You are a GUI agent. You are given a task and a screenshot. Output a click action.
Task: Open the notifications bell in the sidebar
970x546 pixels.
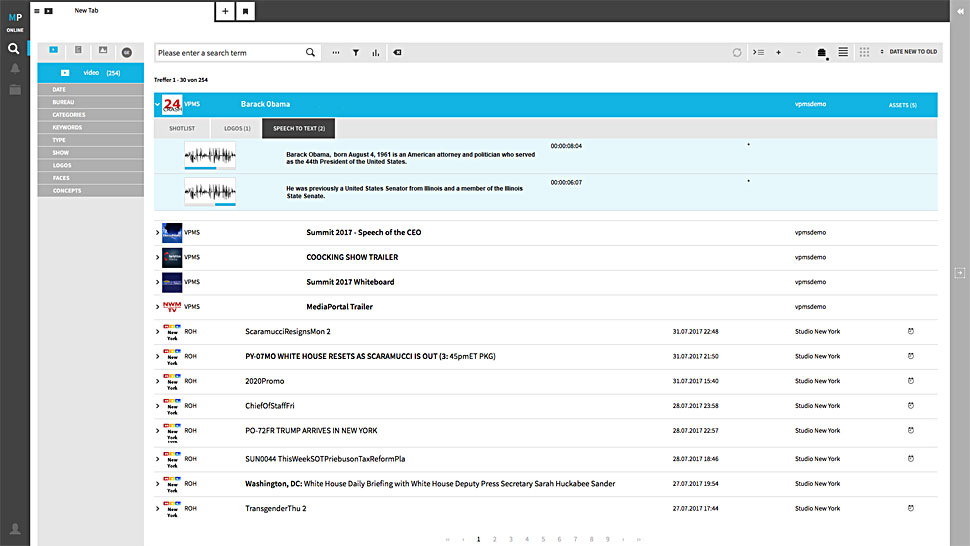point(15,69)
